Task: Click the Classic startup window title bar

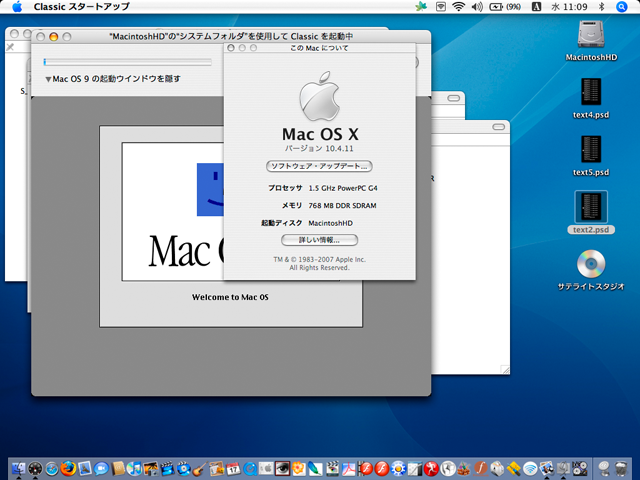Action: point(231,37)
